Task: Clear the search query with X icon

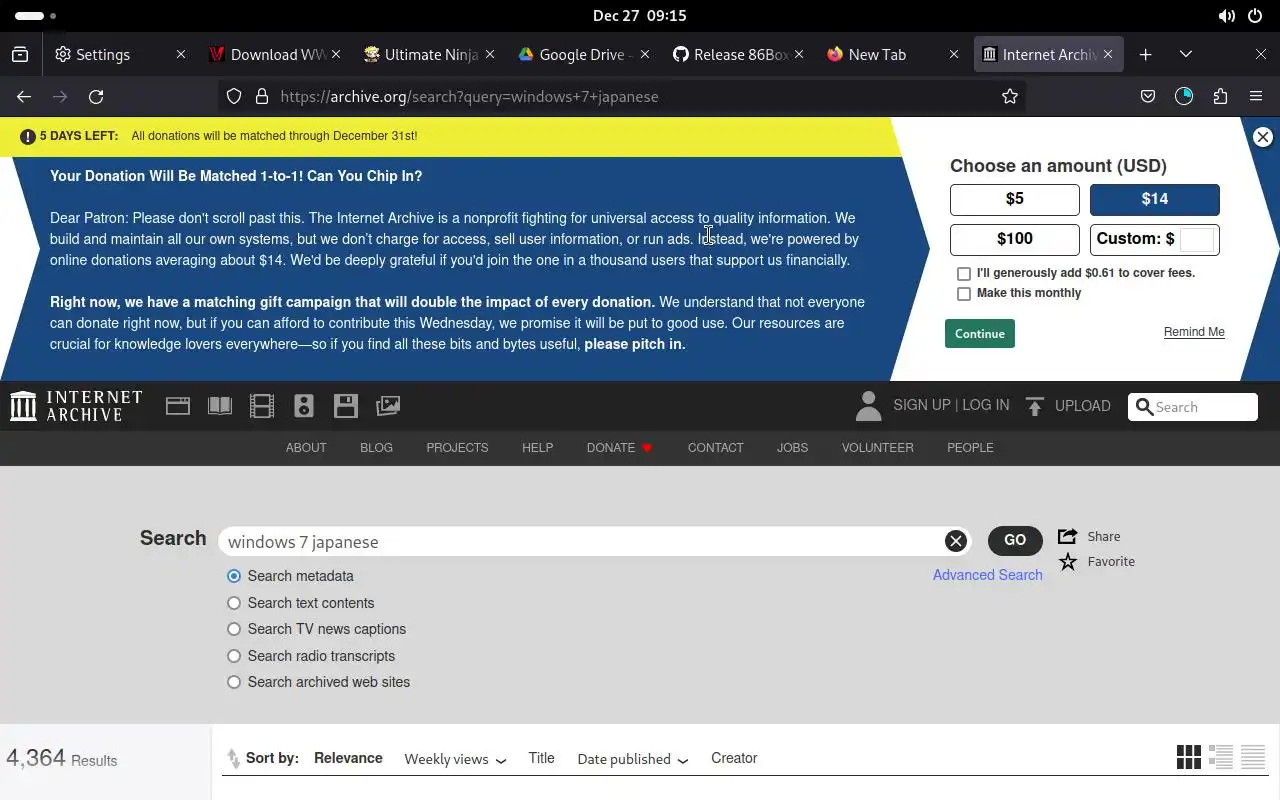Action: pyautogui.click(x=956, y=541)
